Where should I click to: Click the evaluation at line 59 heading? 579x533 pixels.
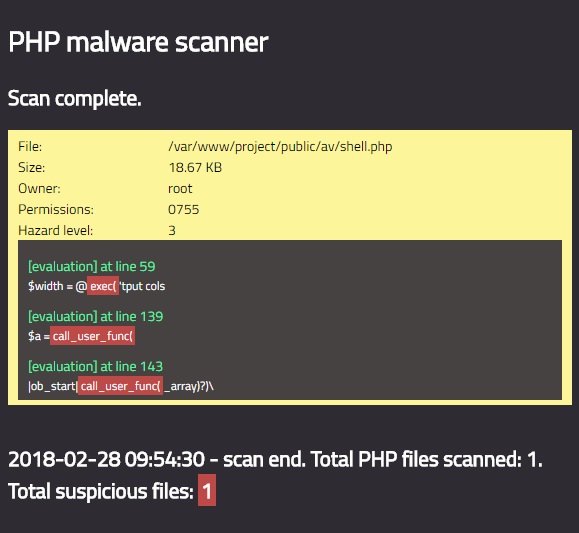click(92, 266)
